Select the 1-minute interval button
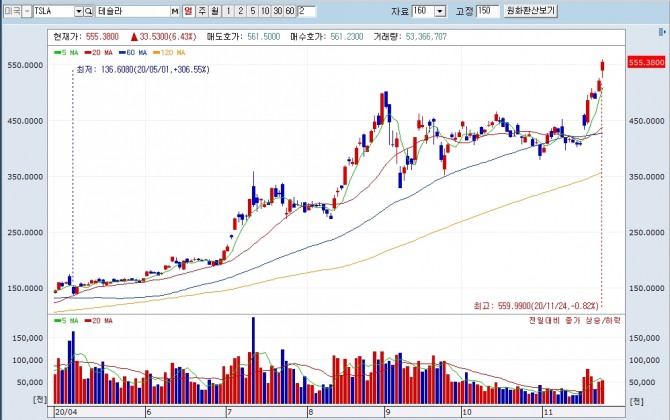This screenshot has height=420, width=670. pos(227,11)
